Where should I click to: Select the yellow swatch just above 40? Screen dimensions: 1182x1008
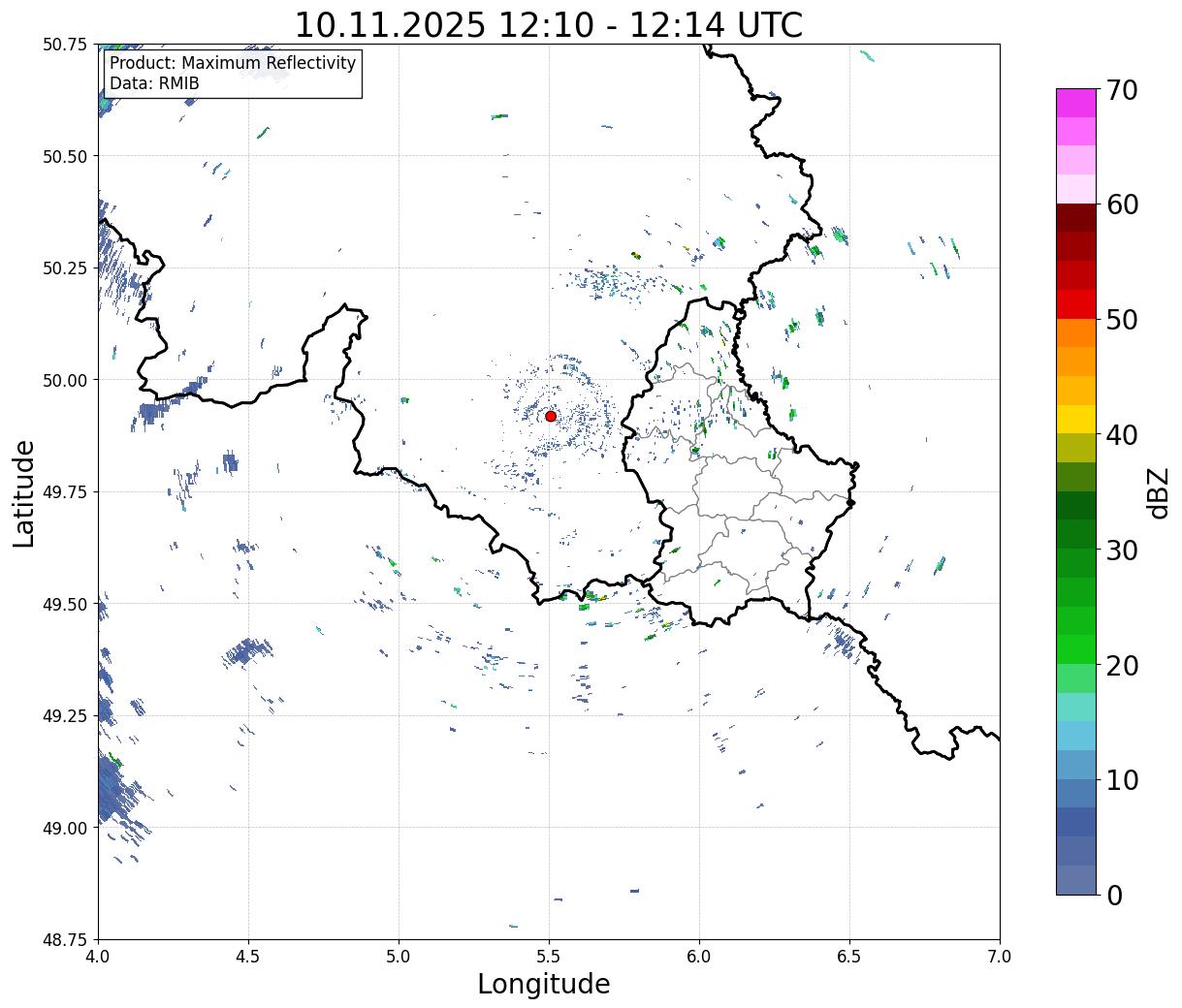point(1075,419)
